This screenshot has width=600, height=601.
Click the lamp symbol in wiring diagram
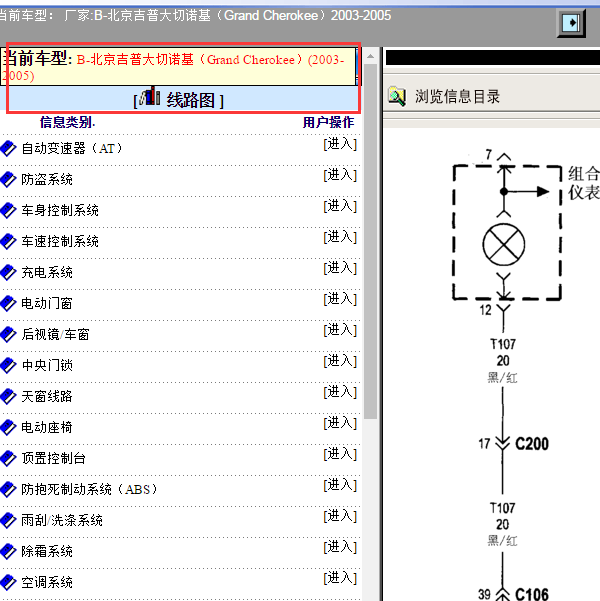(504, 245)
